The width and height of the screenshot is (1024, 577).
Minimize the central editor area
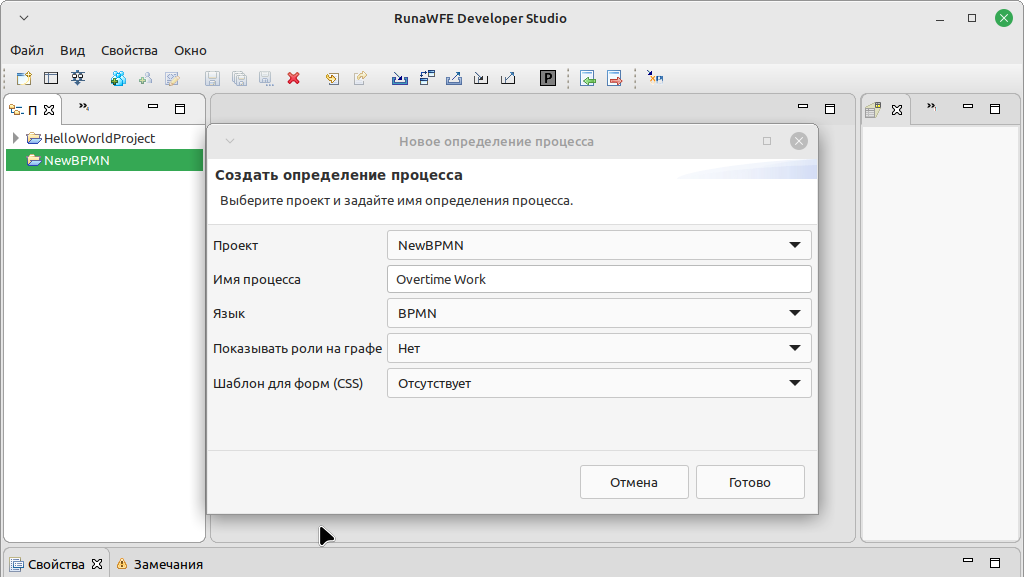pyautogui.click(x=803, y=106)
